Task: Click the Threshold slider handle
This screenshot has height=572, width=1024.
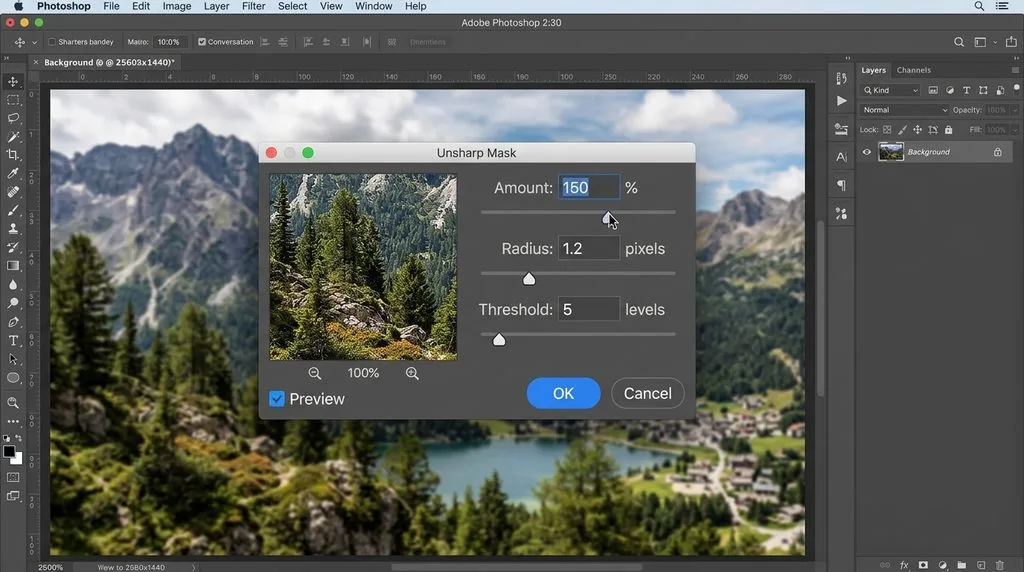Action: pos(499,340)
